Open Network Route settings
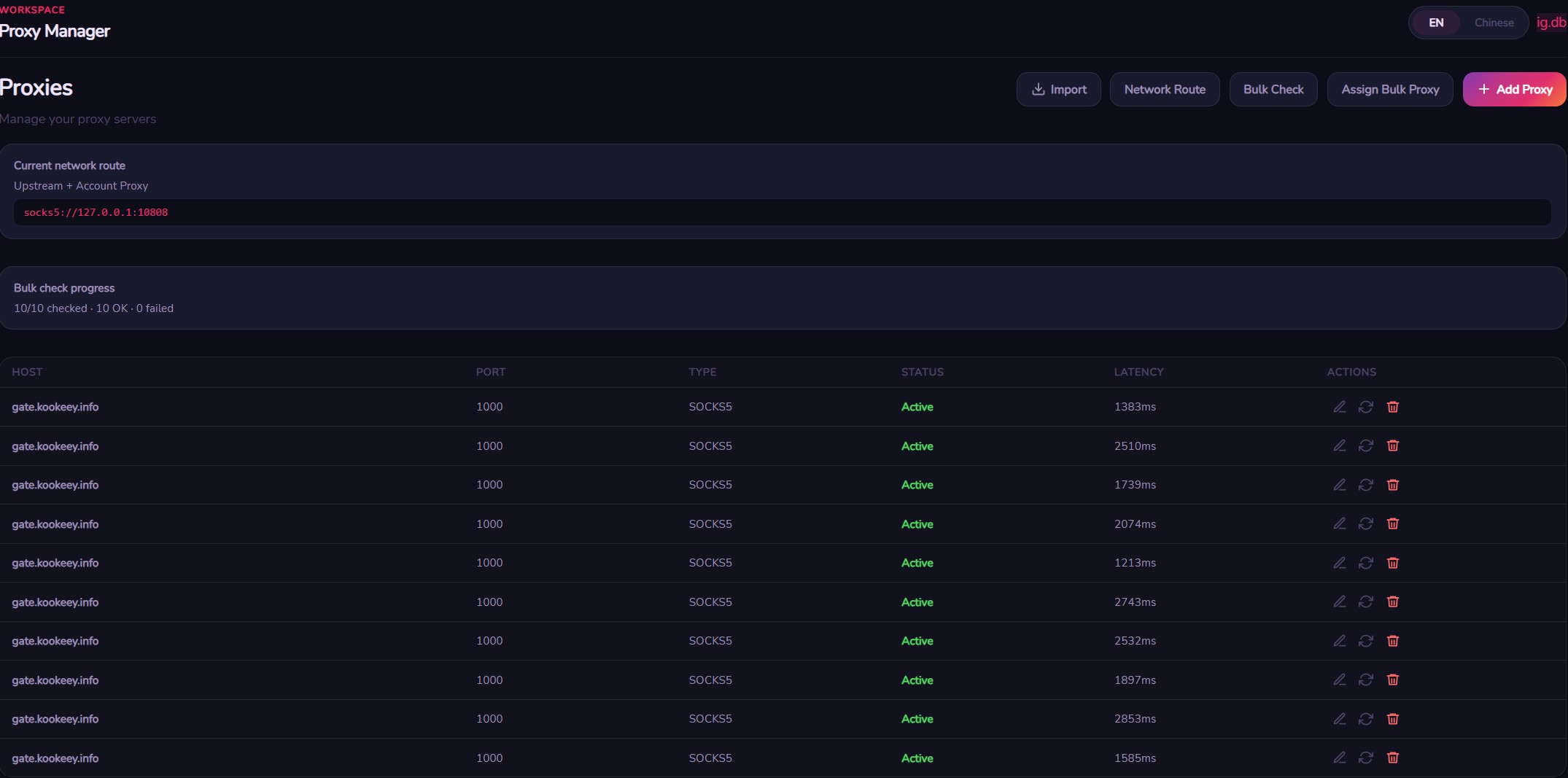Image resolution: width=1568 pixels, height=778 pixels. pos(1165,89)
